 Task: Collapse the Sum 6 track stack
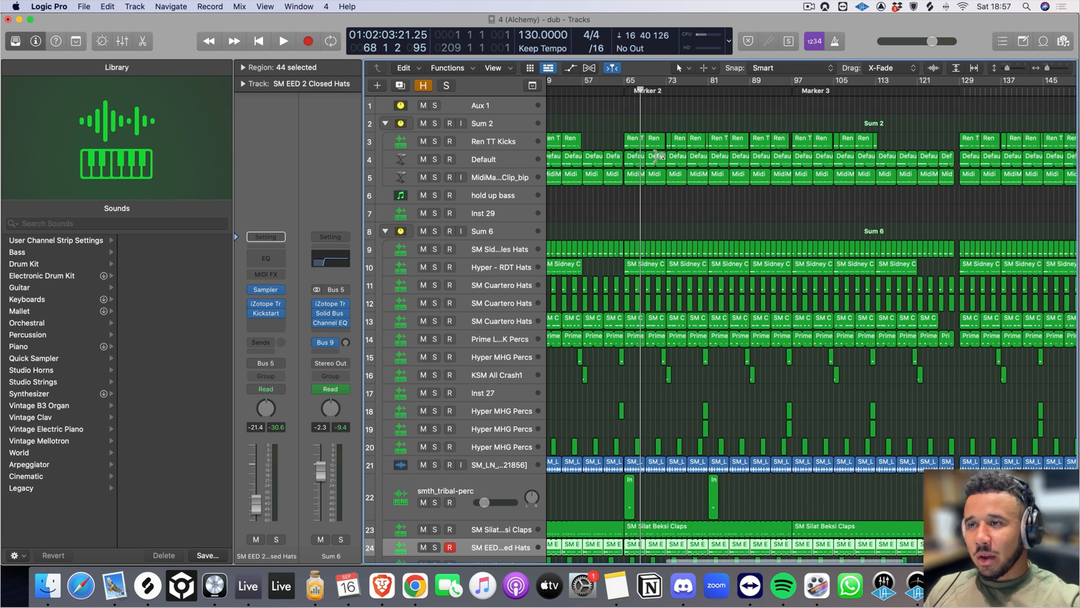[x=385, y=231]
